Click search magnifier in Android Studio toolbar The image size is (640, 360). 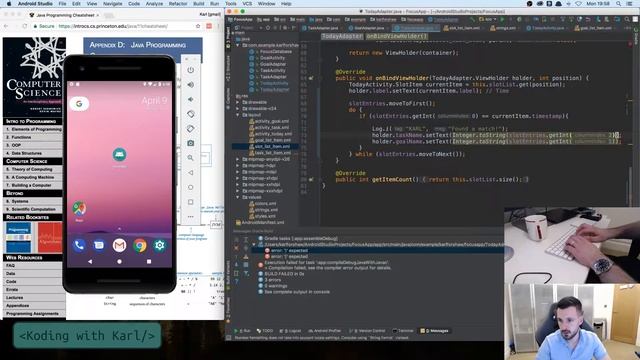click(x=627, y=19)
